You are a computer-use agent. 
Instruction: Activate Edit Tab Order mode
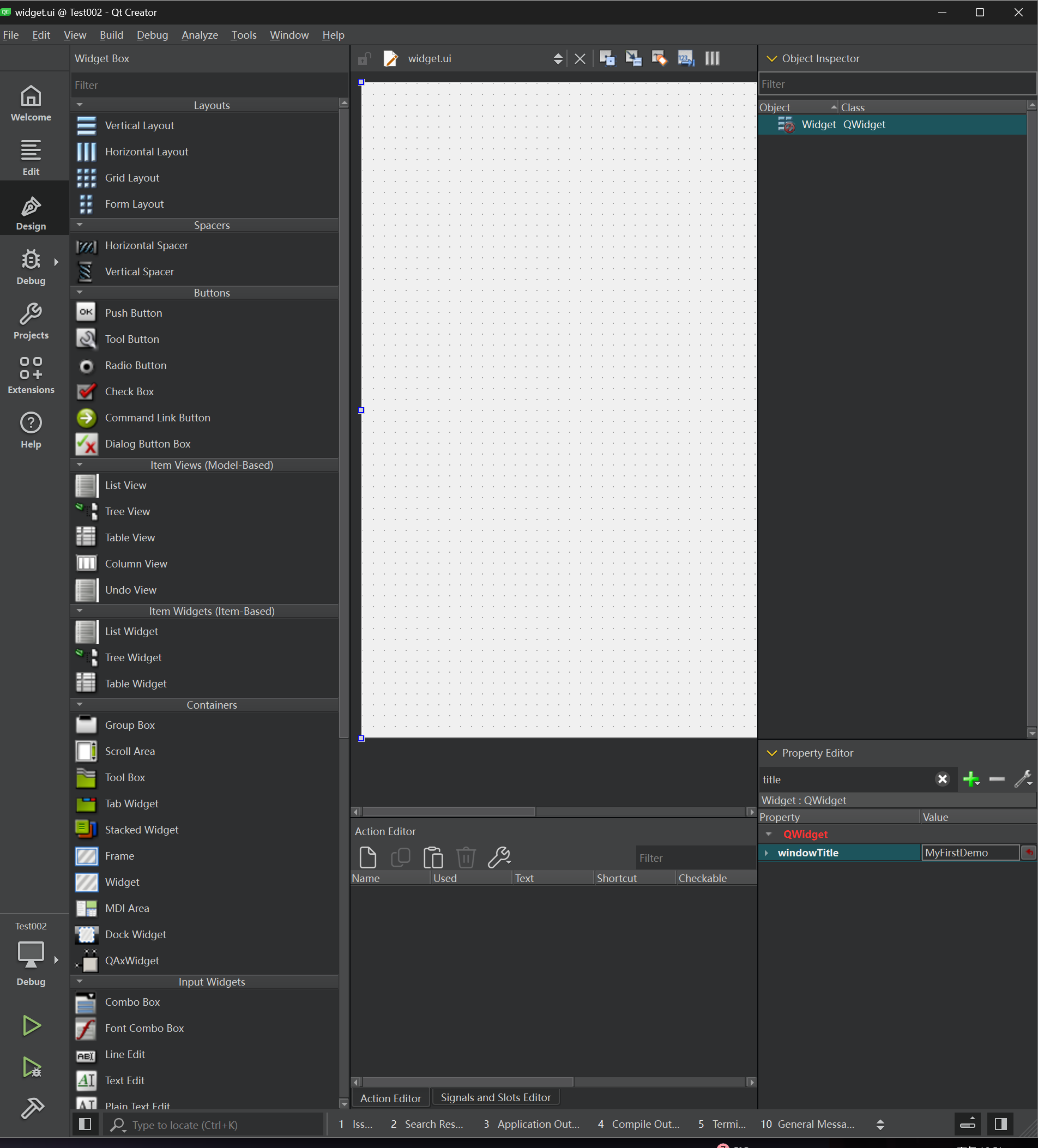click(685, 59)
